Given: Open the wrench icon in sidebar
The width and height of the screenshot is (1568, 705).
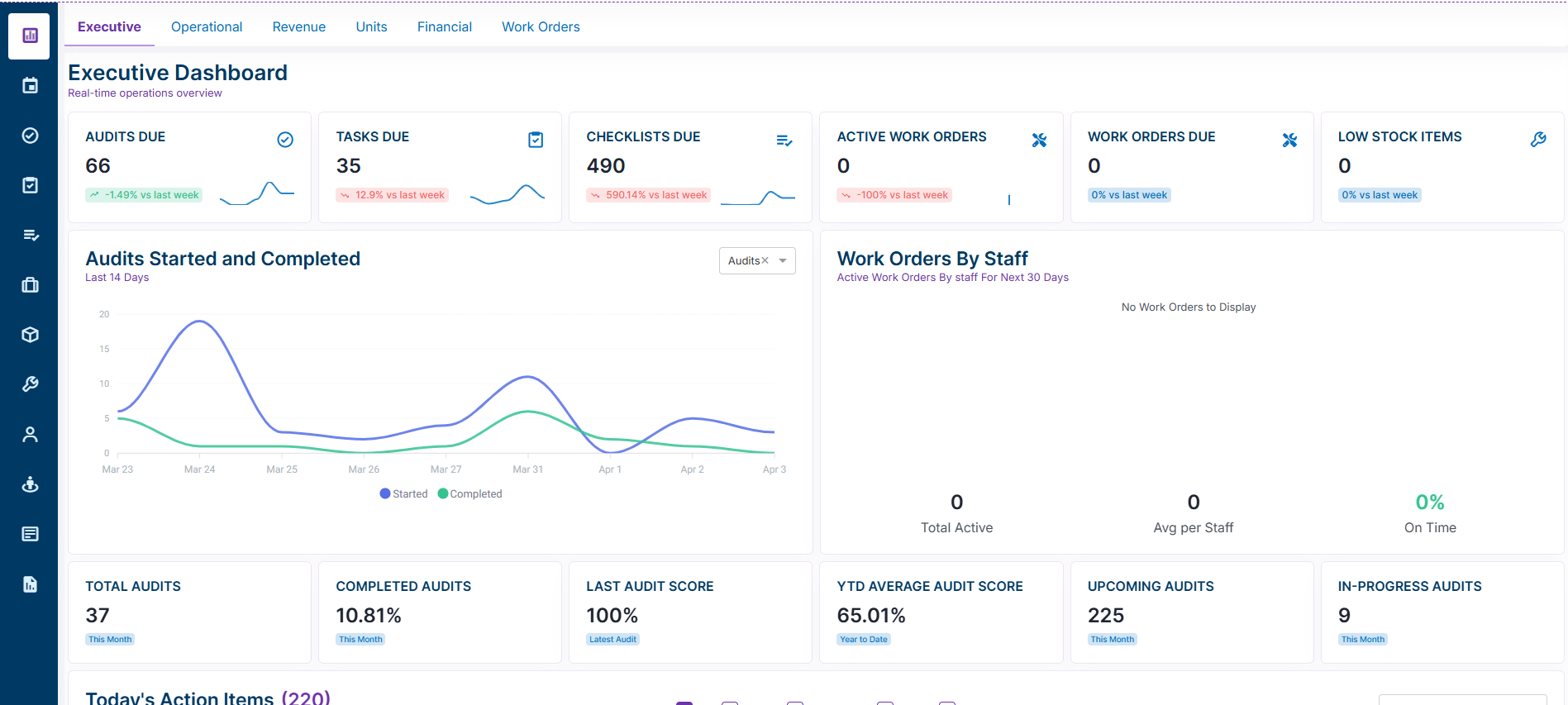Looking at the screenshot, I should coord(30,384).
